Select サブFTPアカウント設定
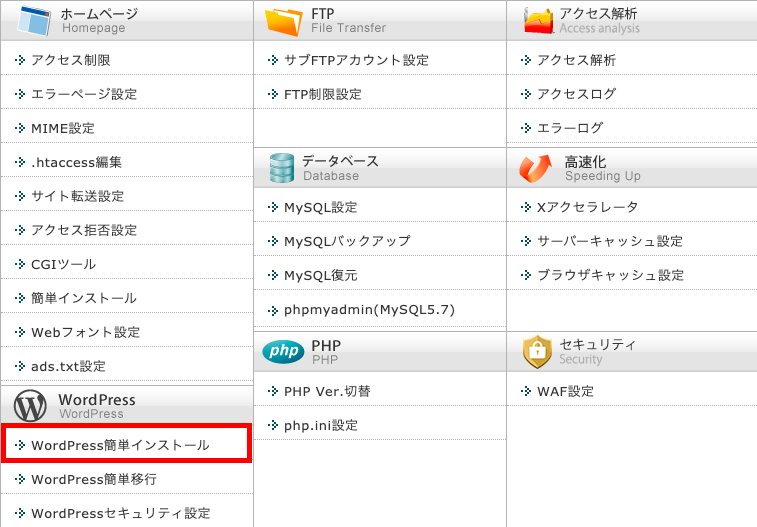 pos(356,60)
